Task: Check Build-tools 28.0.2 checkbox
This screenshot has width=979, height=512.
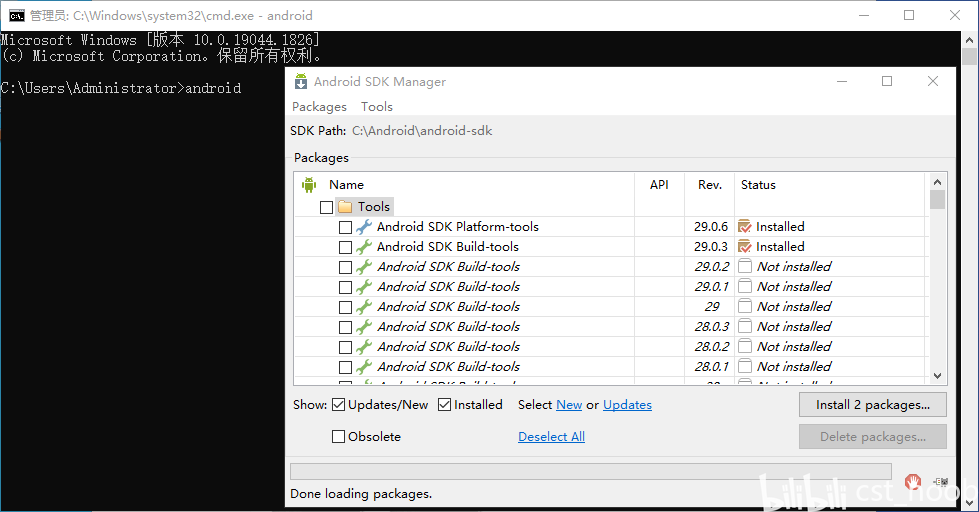Action: (345, 347)
